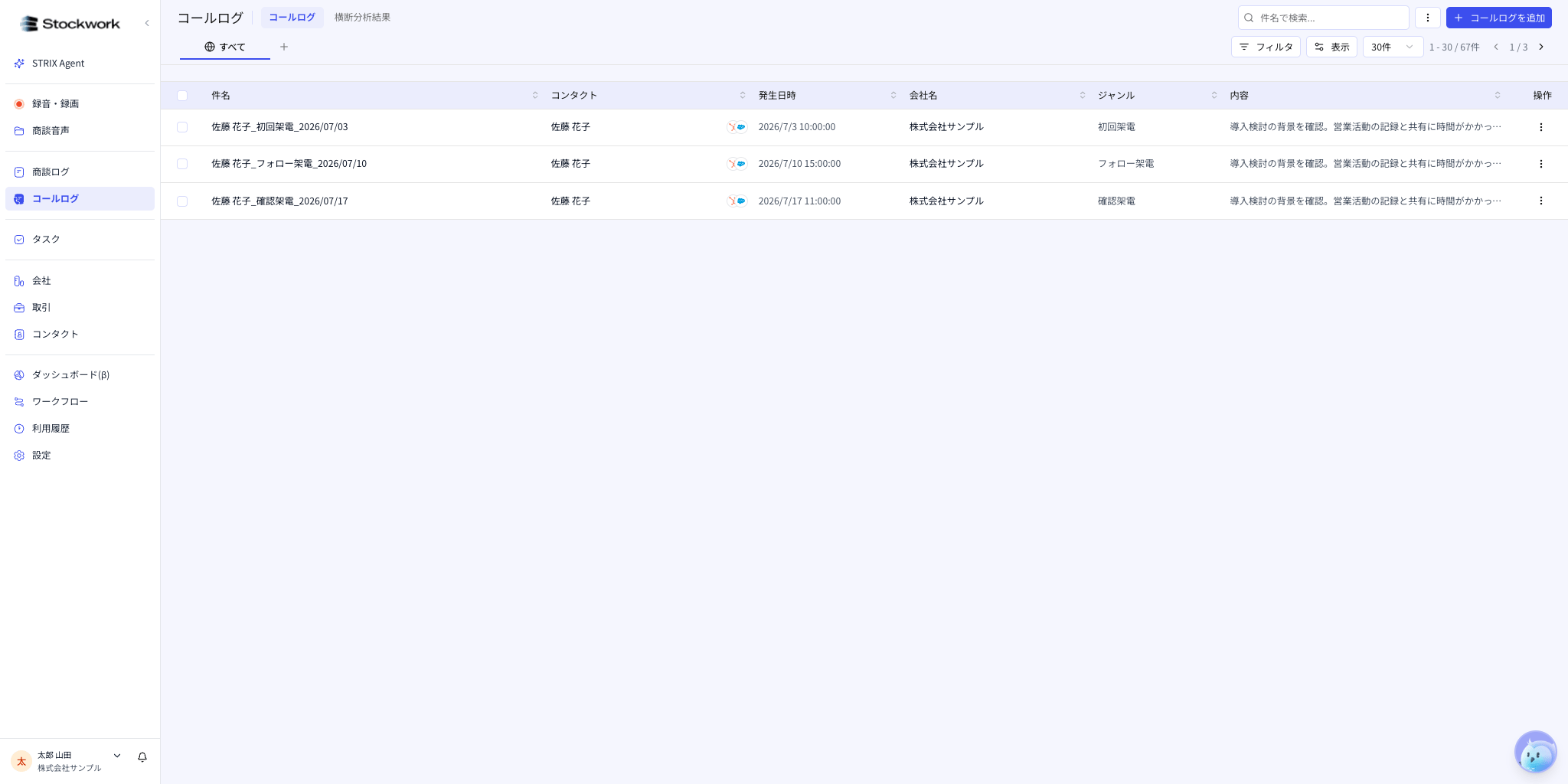Image resolution: width=1568 pixels, height=784 pixels.
Task: Open 会社 page
Action: [x=80, y=280]
